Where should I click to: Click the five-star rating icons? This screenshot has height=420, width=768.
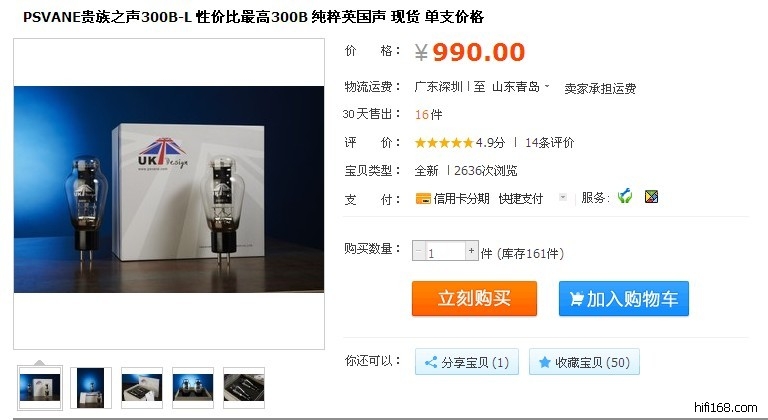click(x=444, y=143)
